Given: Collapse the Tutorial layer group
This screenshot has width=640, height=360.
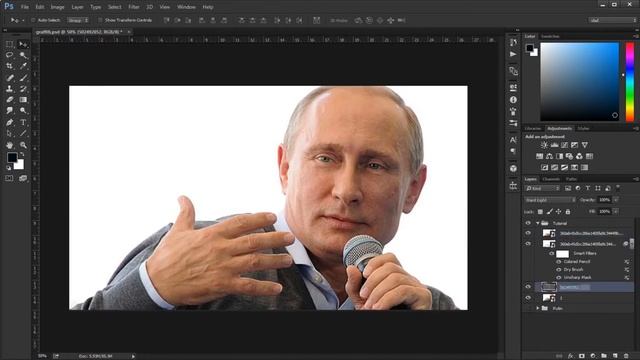Looking at the screenshot, I should point(538,223).
